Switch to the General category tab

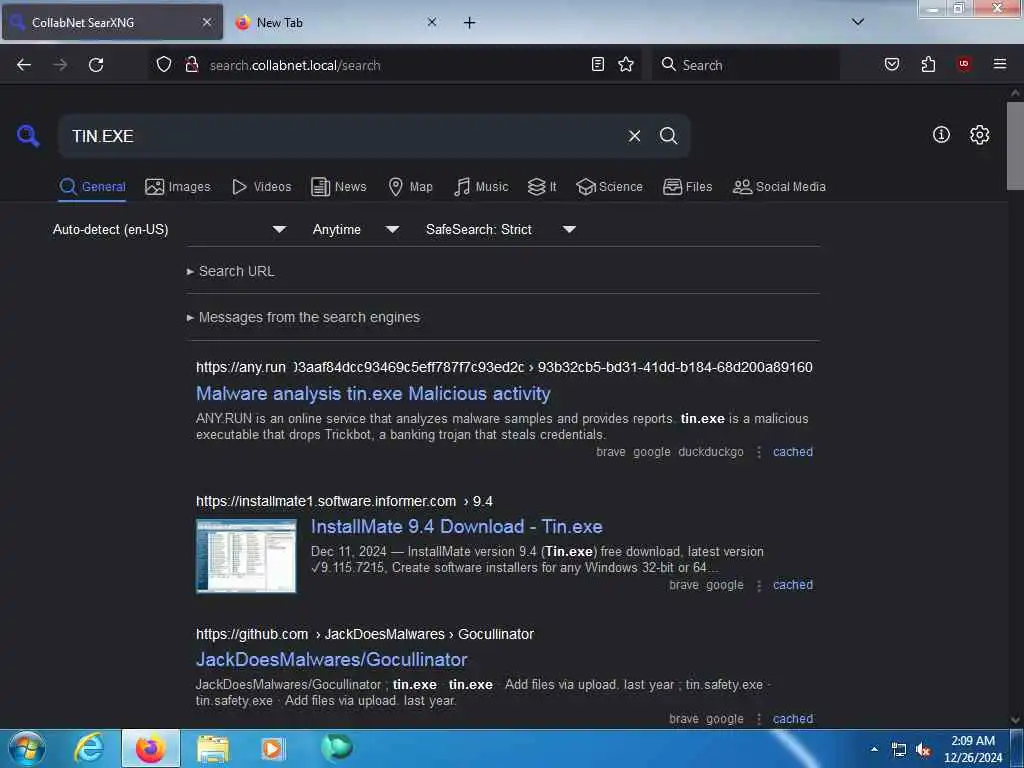pyautogui.click(x=92, y=187)
